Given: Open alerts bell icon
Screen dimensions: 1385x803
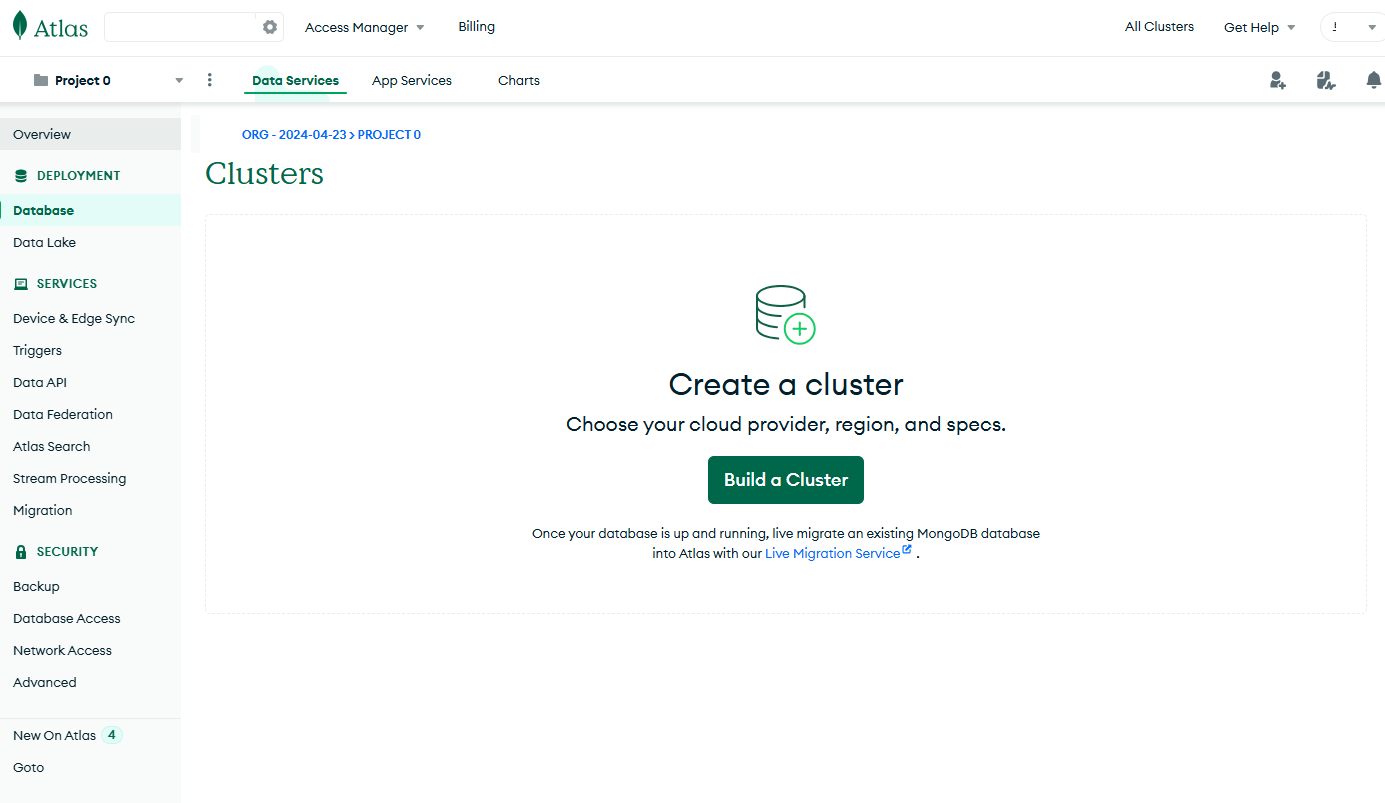Looking at the screenshot, I should [x=1374, y=80].
